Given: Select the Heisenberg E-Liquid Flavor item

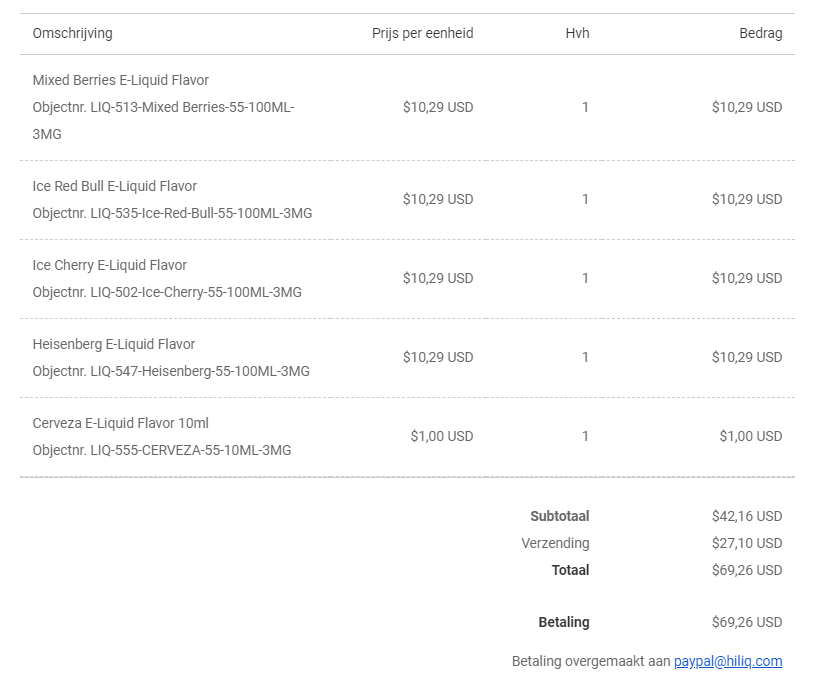Looking at the screenshot, I should pos(114,344).
